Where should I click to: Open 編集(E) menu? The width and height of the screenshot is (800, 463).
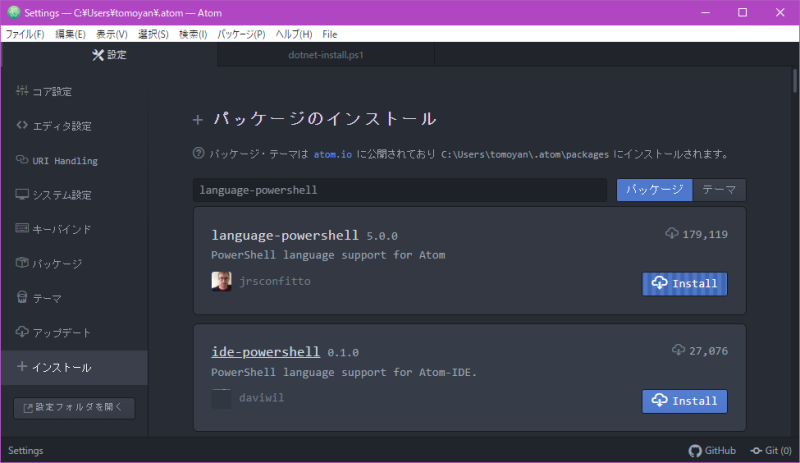tap(70, 34)
